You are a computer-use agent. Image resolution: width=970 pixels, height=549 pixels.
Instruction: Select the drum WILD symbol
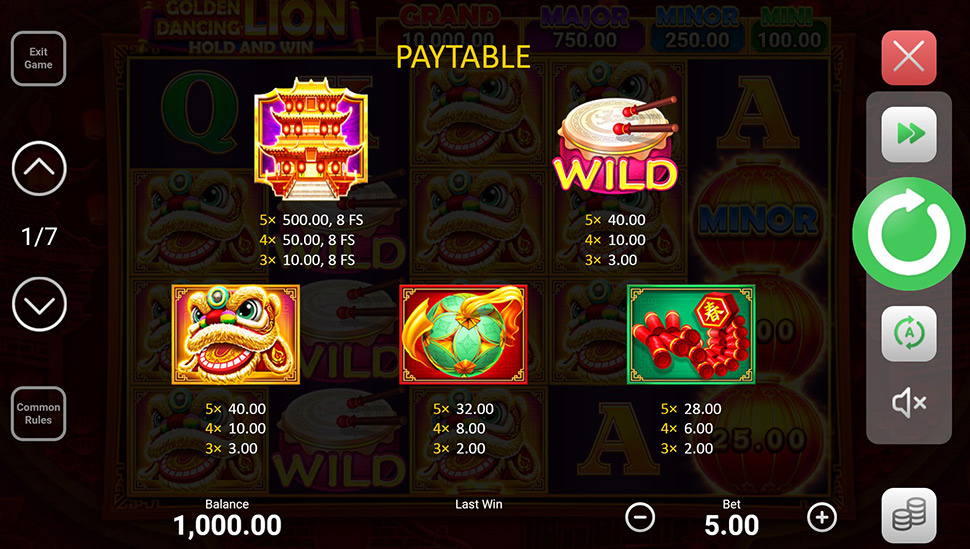(x=616, y=144)
